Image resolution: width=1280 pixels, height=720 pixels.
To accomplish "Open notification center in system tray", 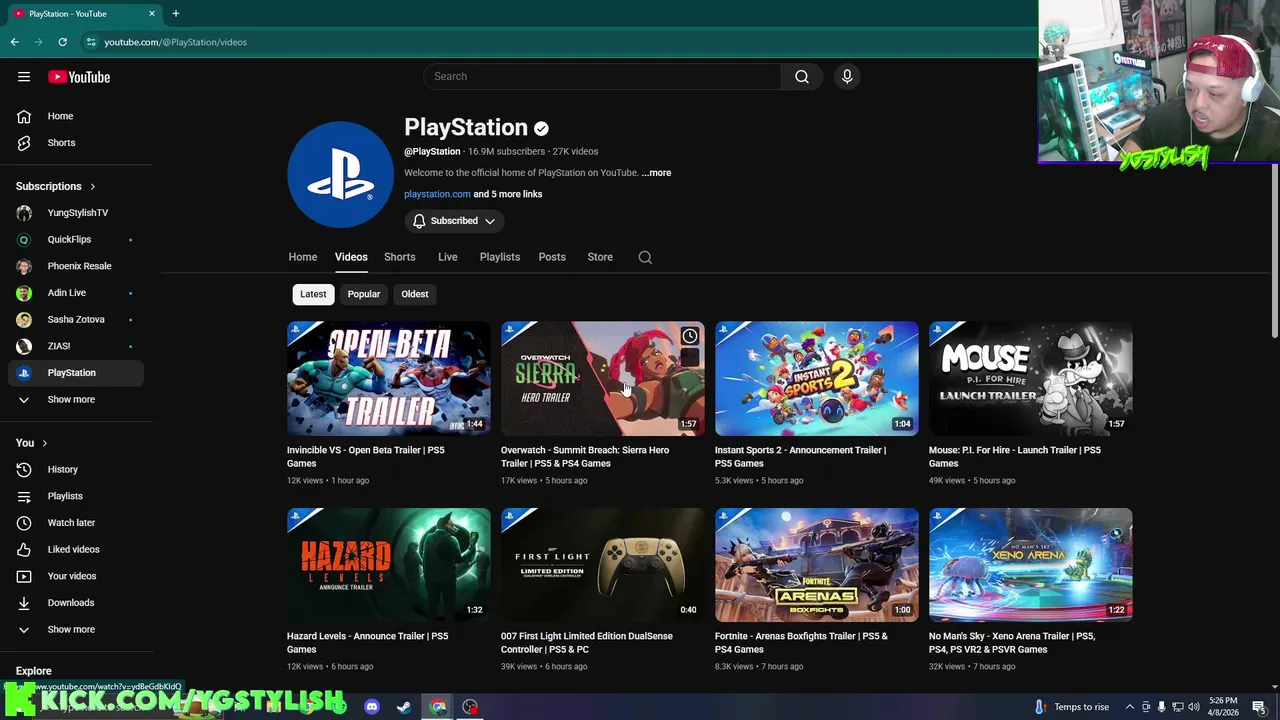I will pyautogui.click(x=1259, y=707).
